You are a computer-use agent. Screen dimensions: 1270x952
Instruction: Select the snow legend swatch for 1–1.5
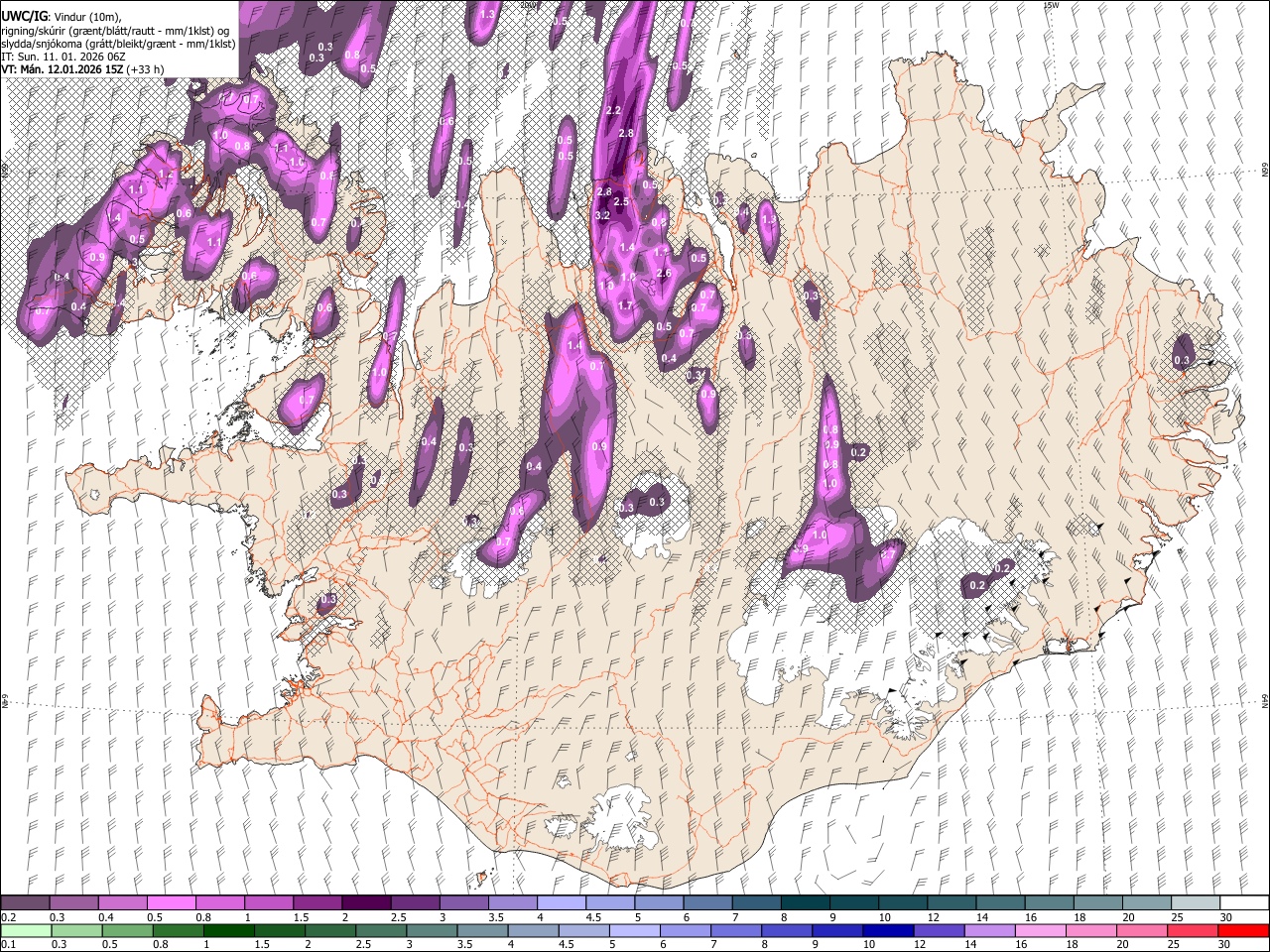tap(268, 902)
